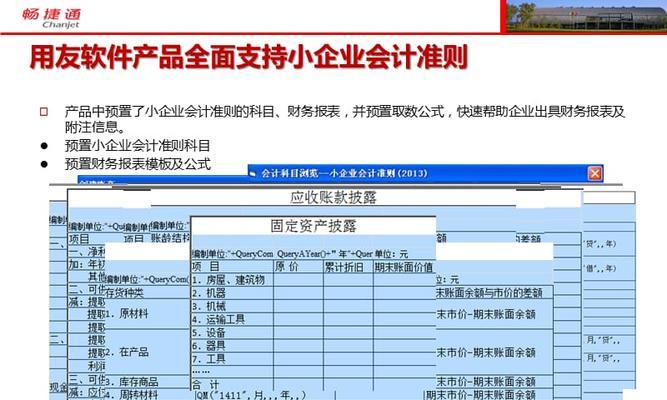Viewport: 667px width, 400px height.
Task: Click the QM("1411",月,,,年,,) formula cell
Action: 251,395
